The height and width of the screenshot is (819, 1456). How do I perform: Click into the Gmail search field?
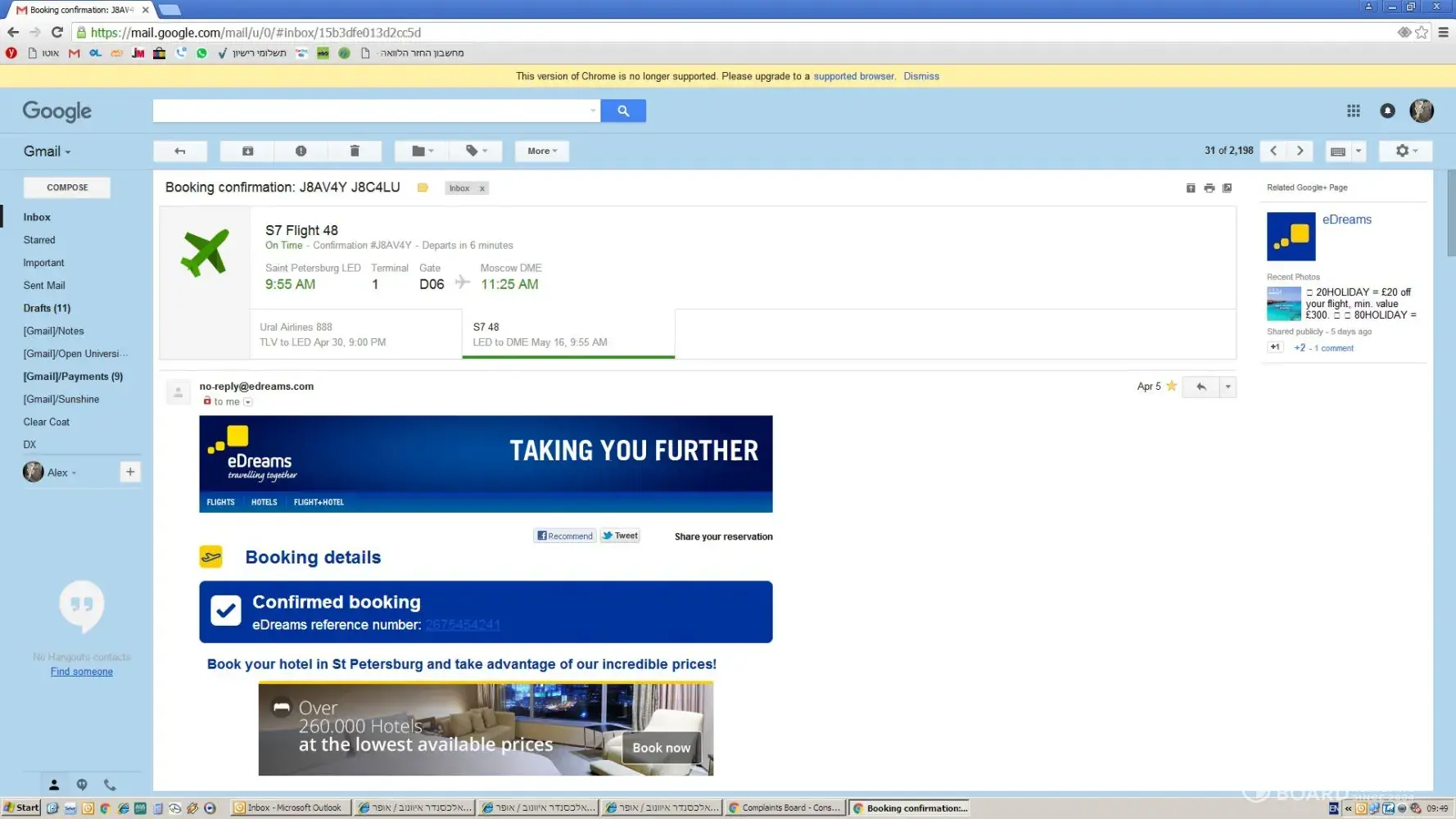[373, 111]
